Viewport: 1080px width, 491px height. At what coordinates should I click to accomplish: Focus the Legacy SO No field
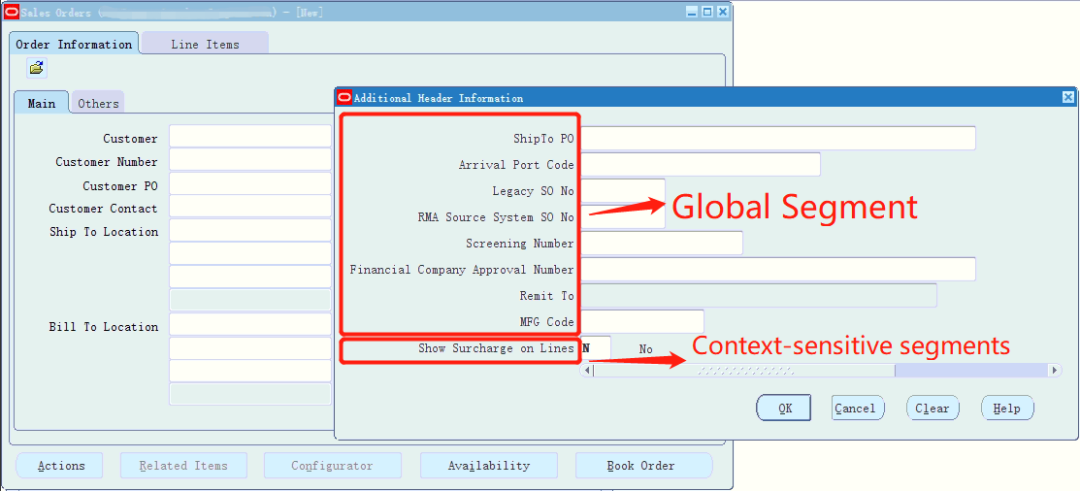(x=623, y=191)
